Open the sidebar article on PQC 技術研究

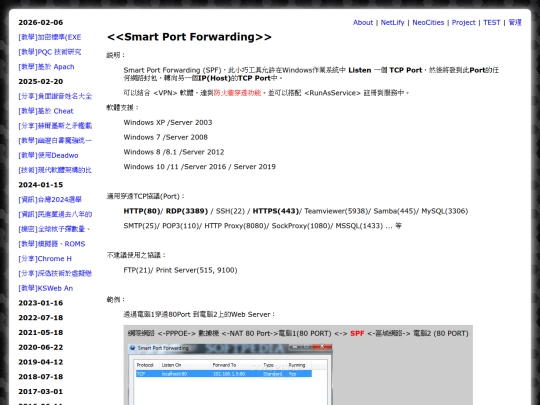pos(50,52)
